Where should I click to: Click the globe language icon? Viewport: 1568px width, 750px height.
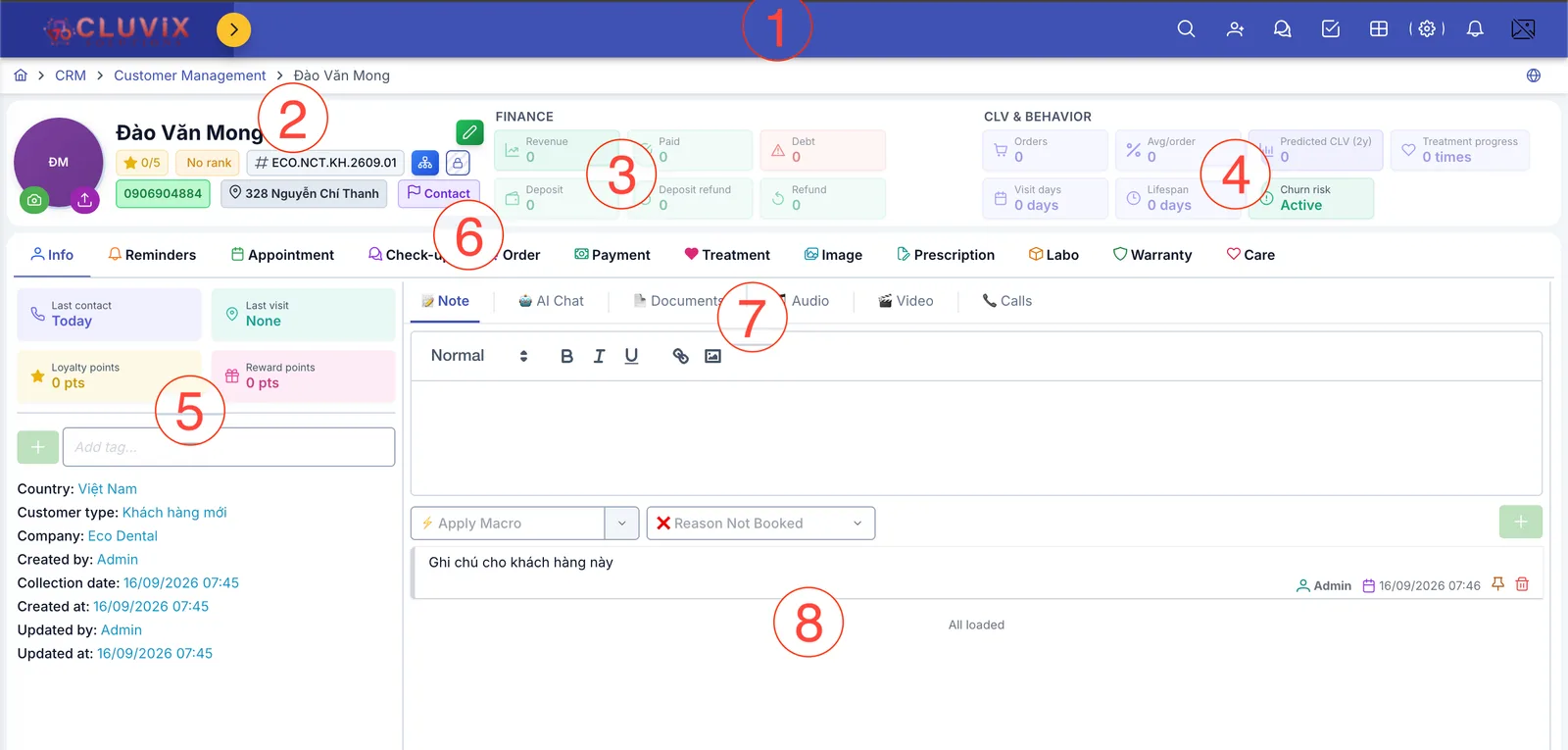point(1534,75)
